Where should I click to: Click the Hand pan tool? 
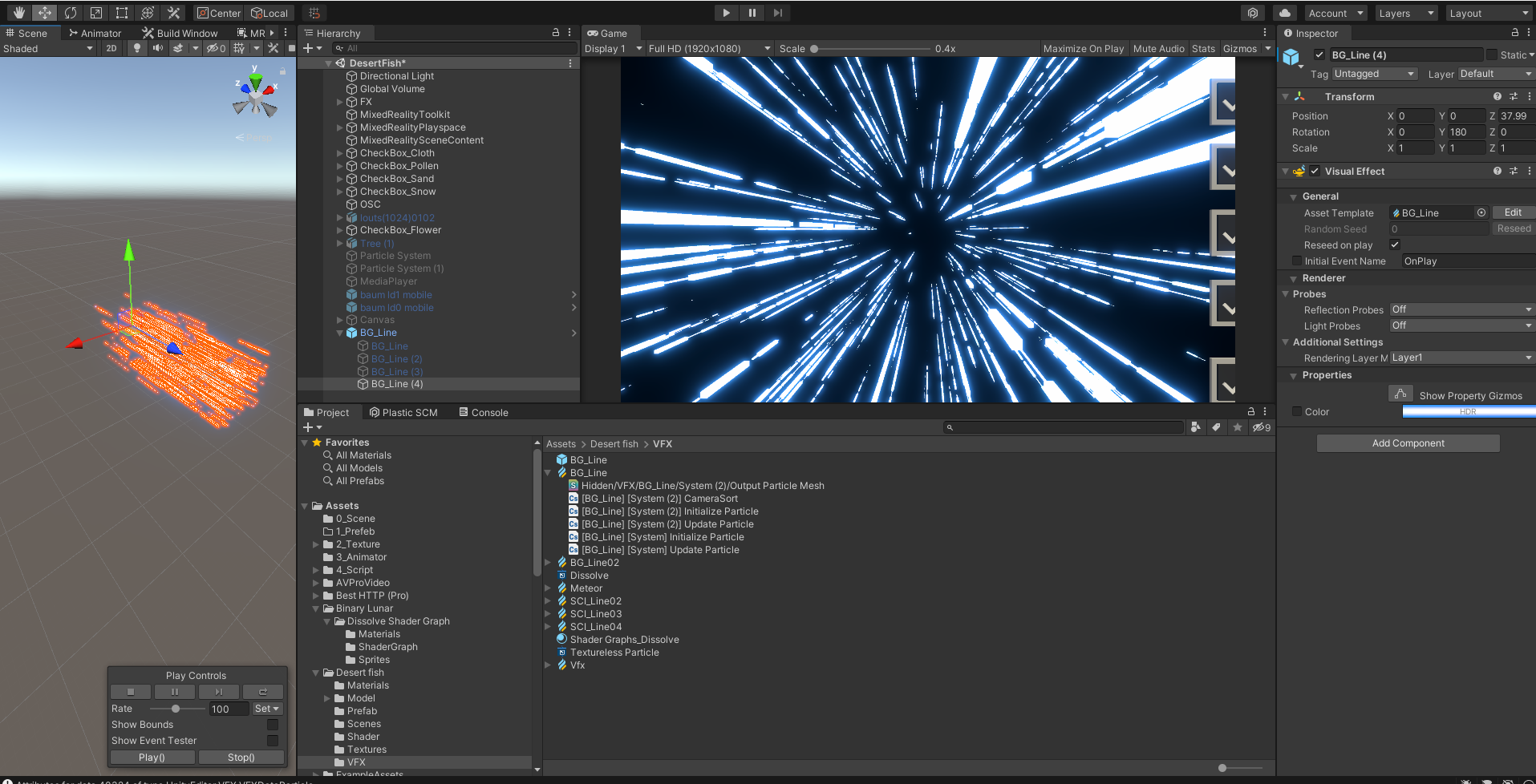18,12
